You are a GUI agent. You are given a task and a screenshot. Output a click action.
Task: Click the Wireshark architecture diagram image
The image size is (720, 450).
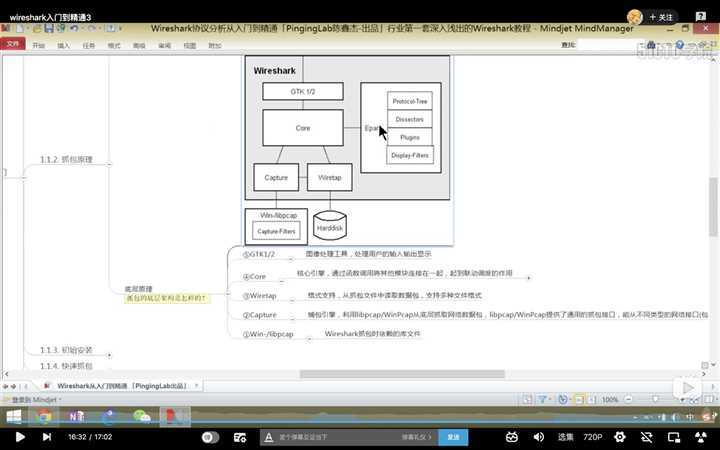click(348, 150)
